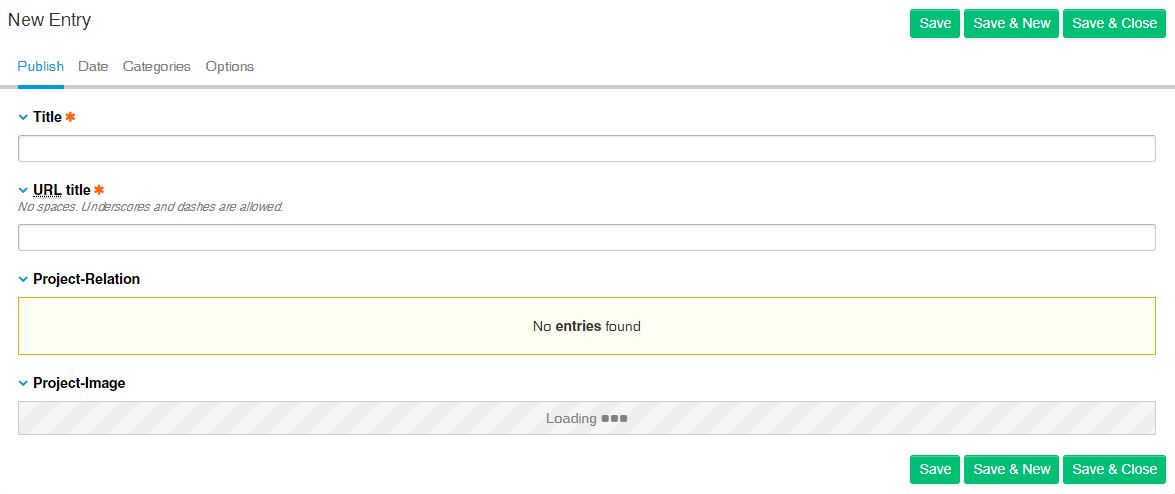Click the Title text input field
Viewport: 1175px width, 494px height.
tap(586, 148)
